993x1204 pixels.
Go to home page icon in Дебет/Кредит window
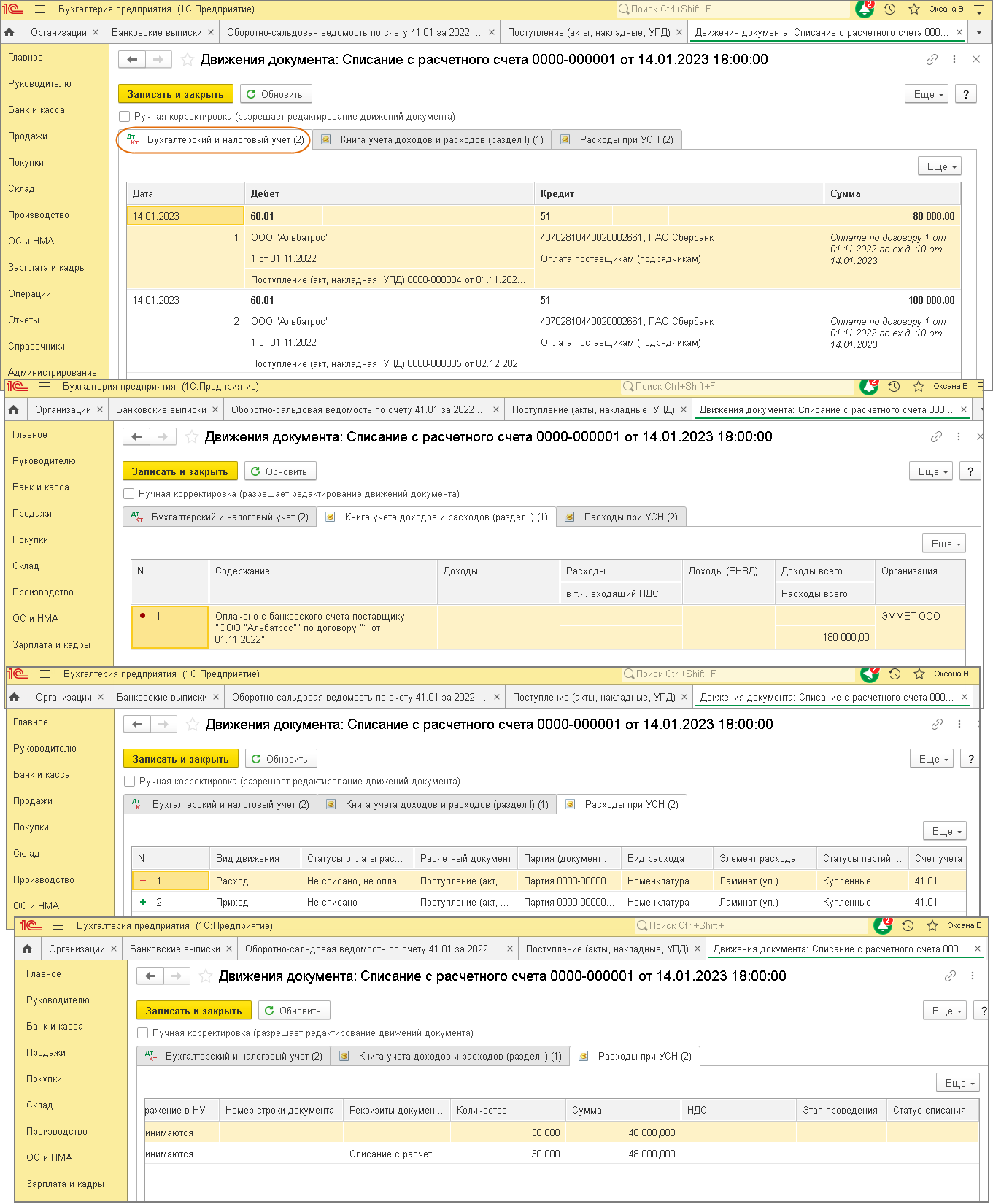(9, 32)
